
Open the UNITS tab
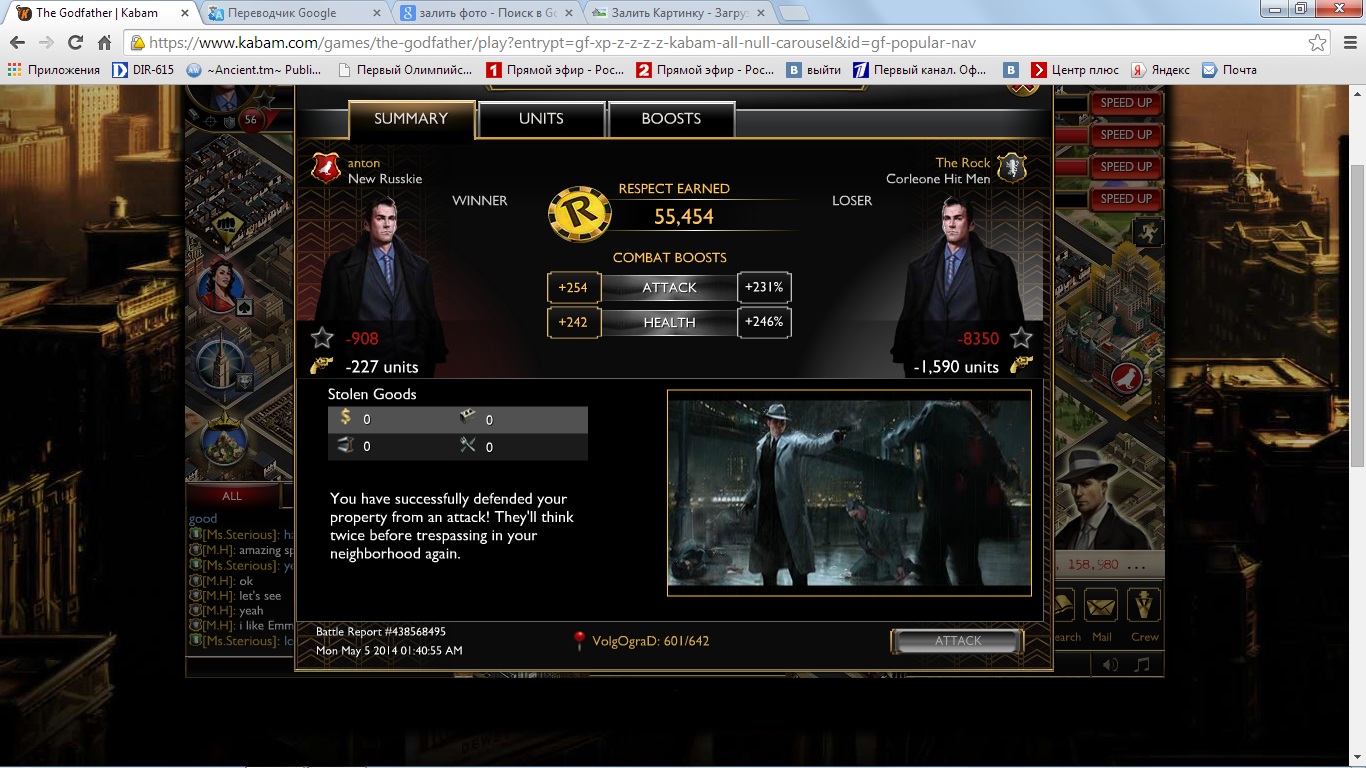click(x=541, y=119)
